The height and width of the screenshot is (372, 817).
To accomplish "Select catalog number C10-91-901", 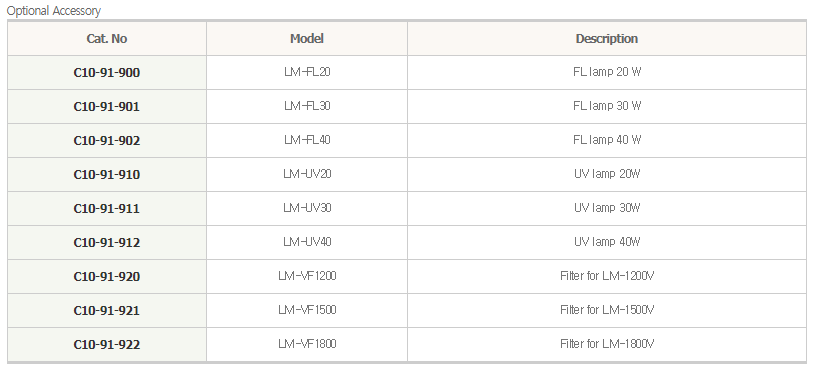I will [107, 107].
